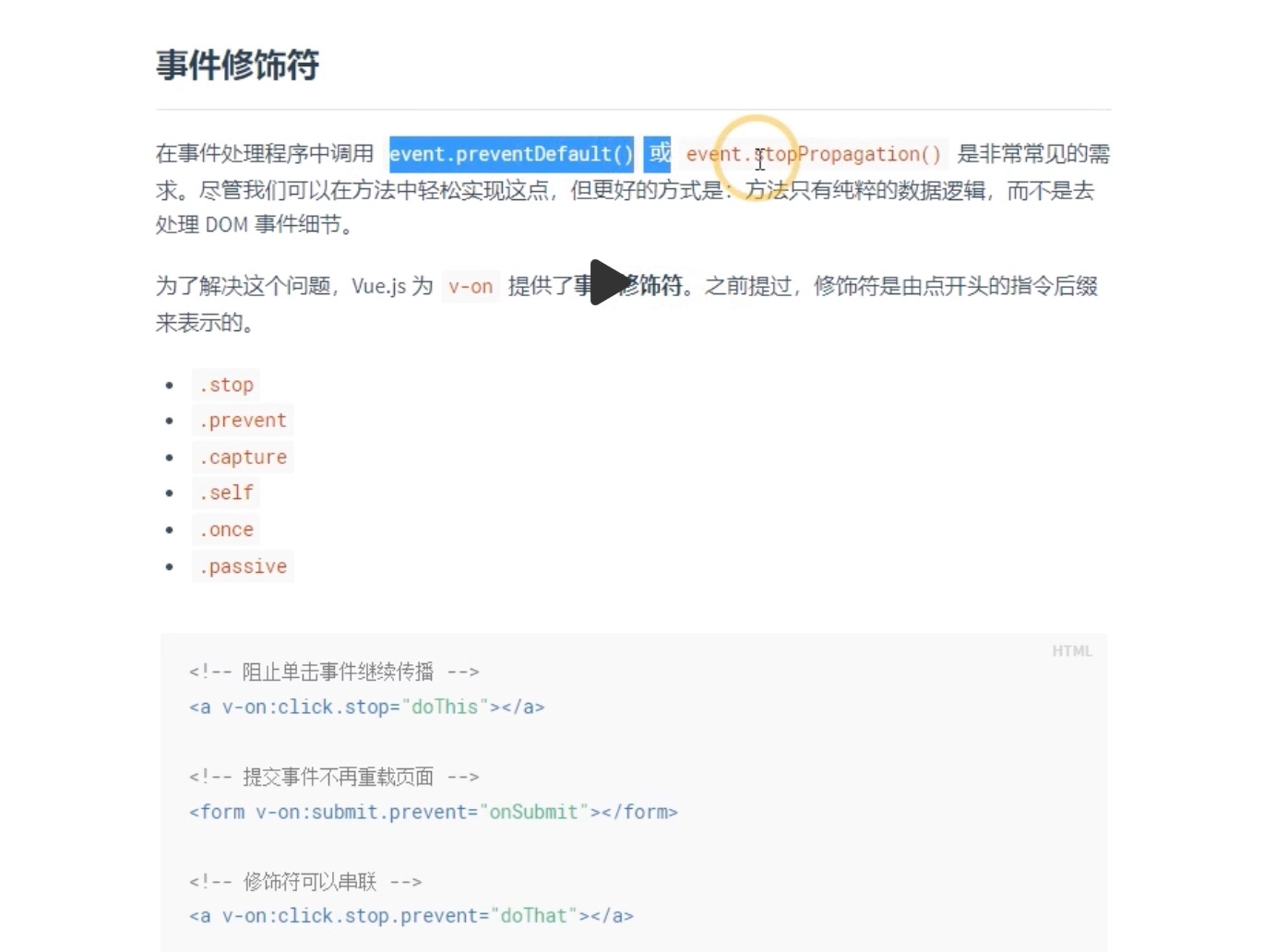Click the event.stopPropagation() inline code
1264x952 pixels.
813,154
